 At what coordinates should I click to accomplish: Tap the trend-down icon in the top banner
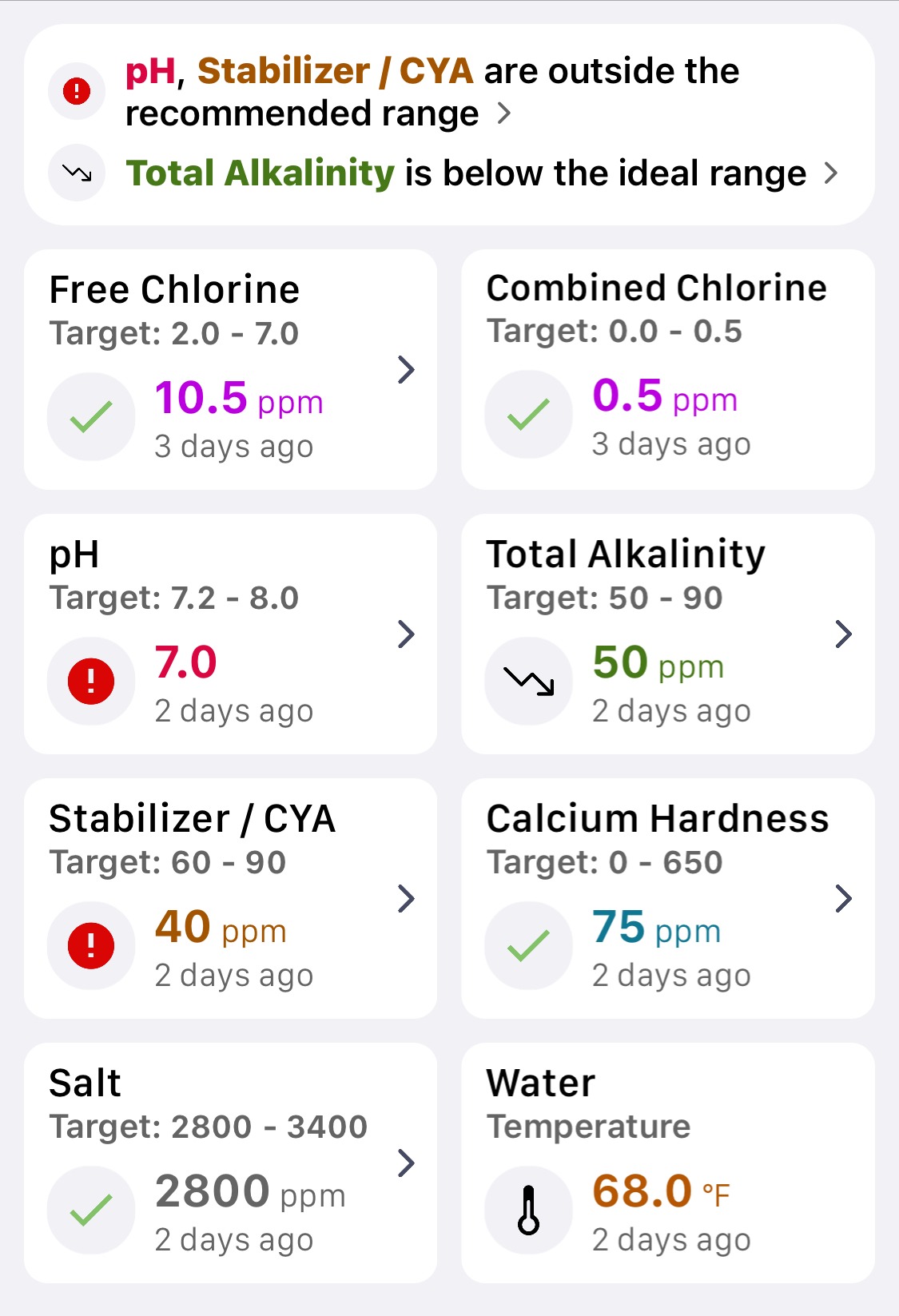click(x=77, y=173)
